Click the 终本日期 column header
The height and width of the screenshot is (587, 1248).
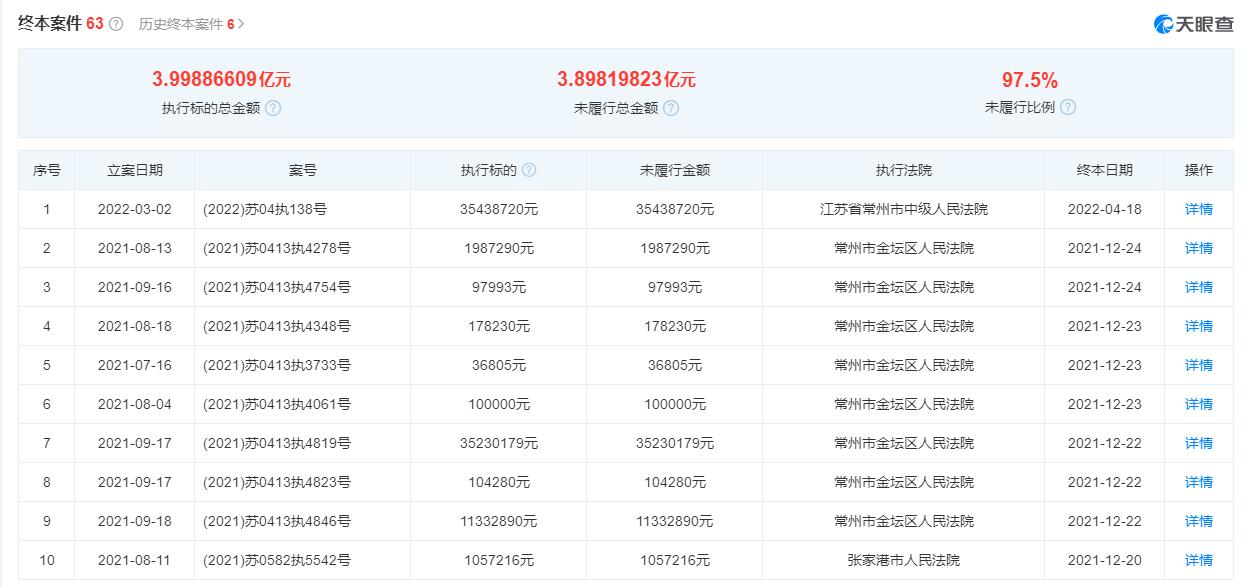tap(1104, 170)
